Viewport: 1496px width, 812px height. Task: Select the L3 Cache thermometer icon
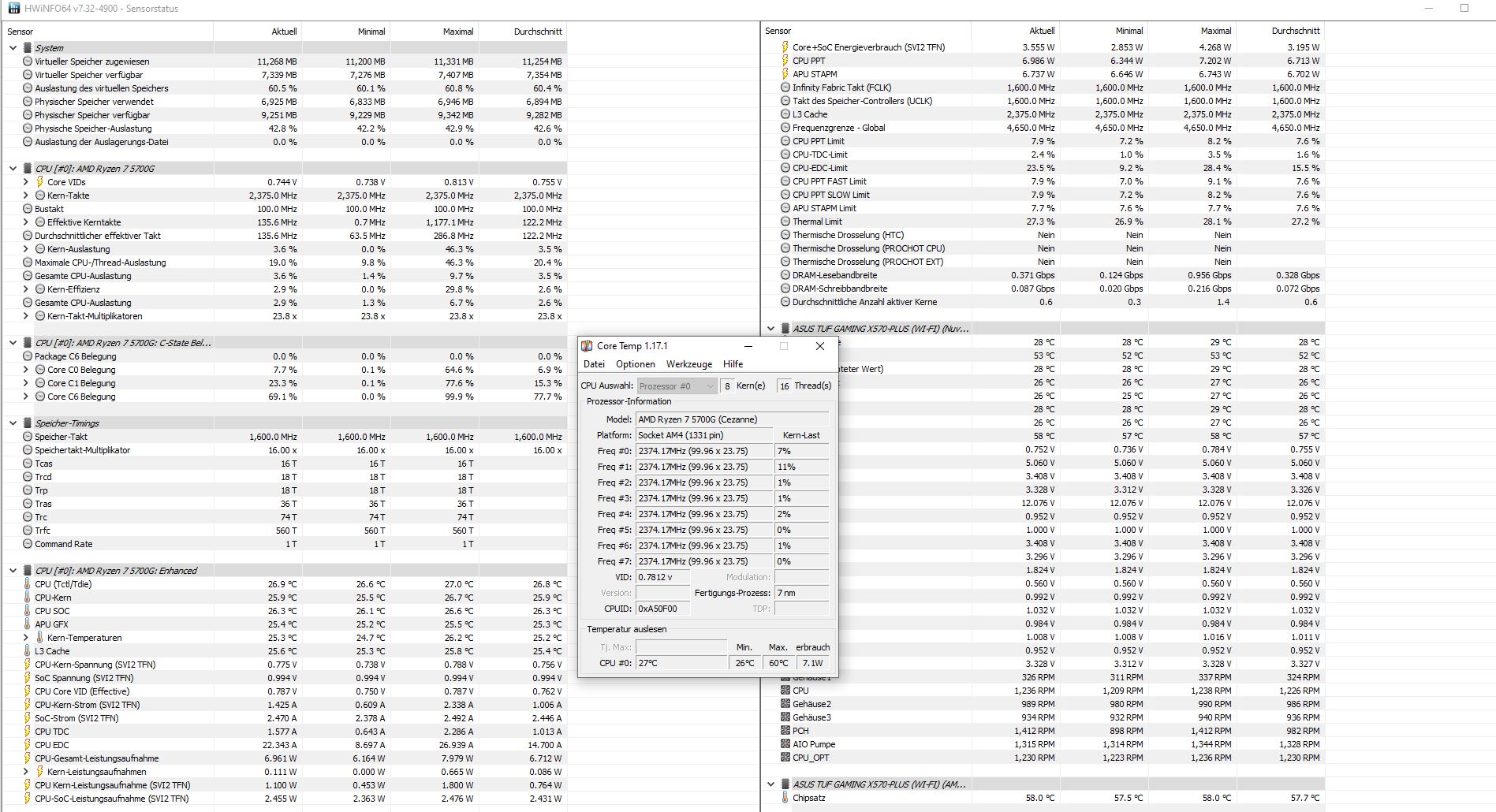[x=28, y=651]
